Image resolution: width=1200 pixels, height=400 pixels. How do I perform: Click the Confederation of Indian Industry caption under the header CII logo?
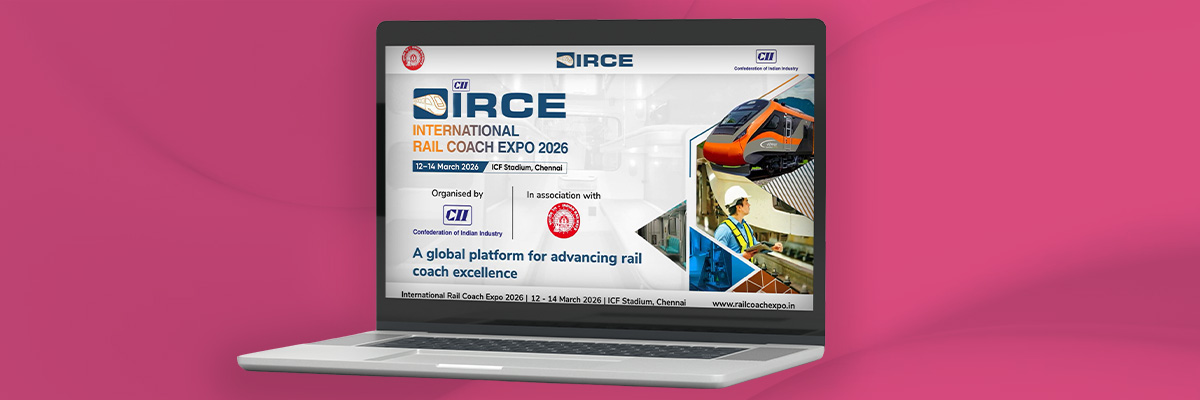tap(767, 67)
